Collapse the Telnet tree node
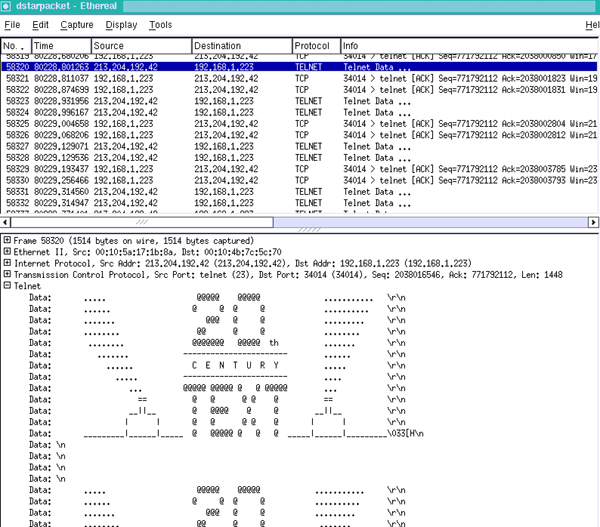The width and height of the screenshot is (600, 527). (8, 285)
